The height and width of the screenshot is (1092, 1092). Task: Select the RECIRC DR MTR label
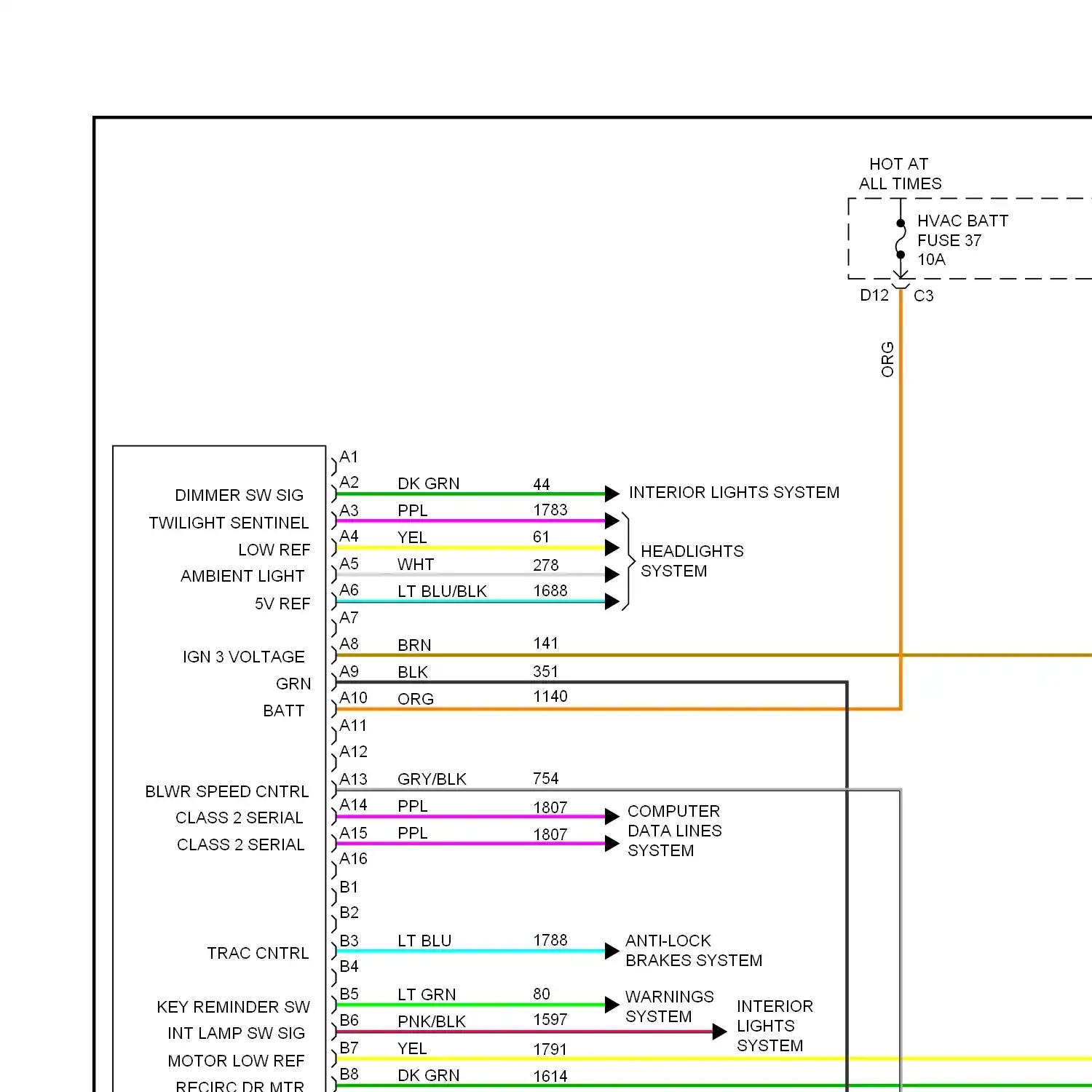[x=240, y=1086]
